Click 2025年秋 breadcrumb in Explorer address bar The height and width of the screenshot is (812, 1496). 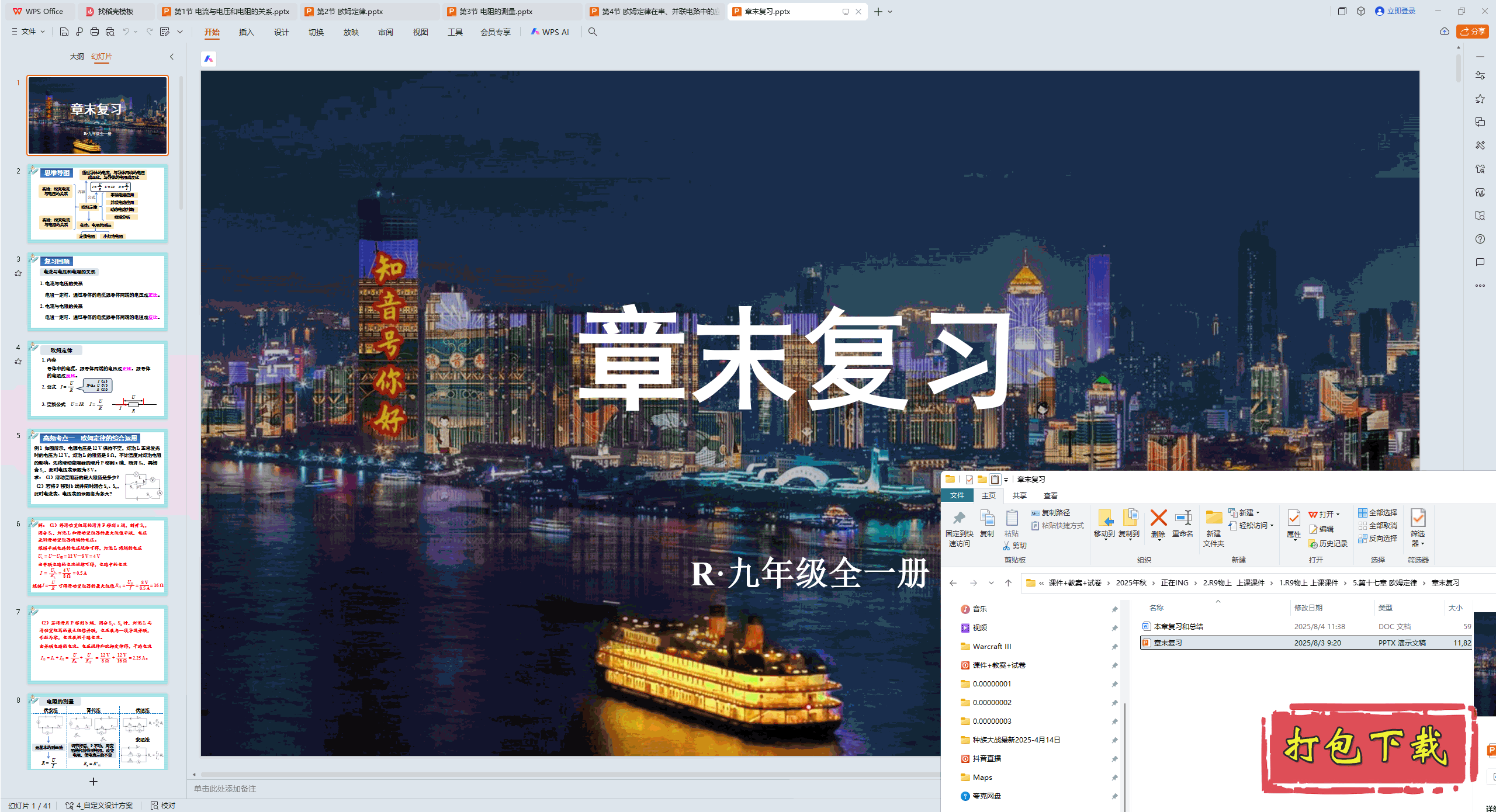tap(1131, 582)
